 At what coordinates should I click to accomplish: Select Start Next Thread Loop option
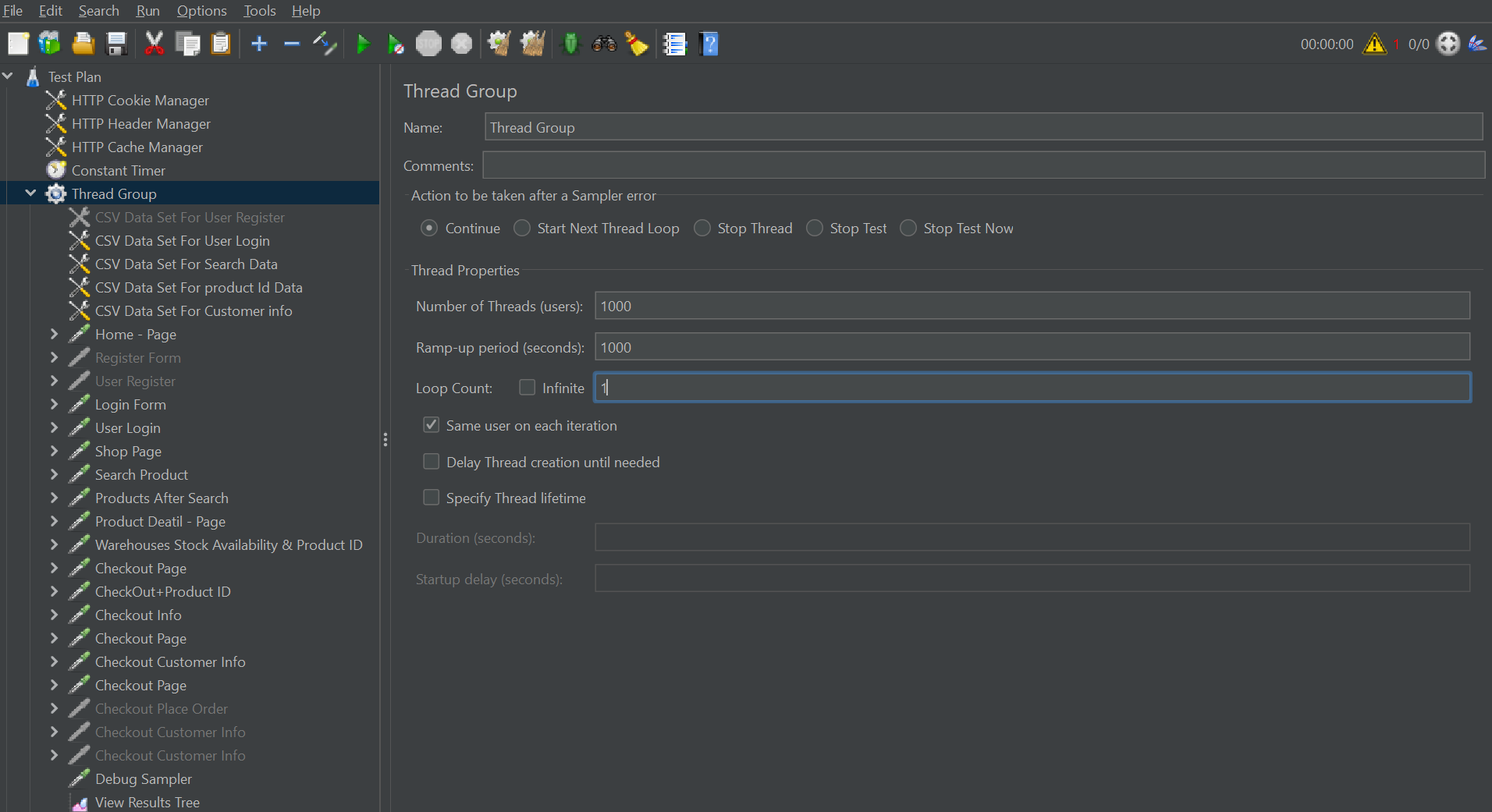(522, 228)
